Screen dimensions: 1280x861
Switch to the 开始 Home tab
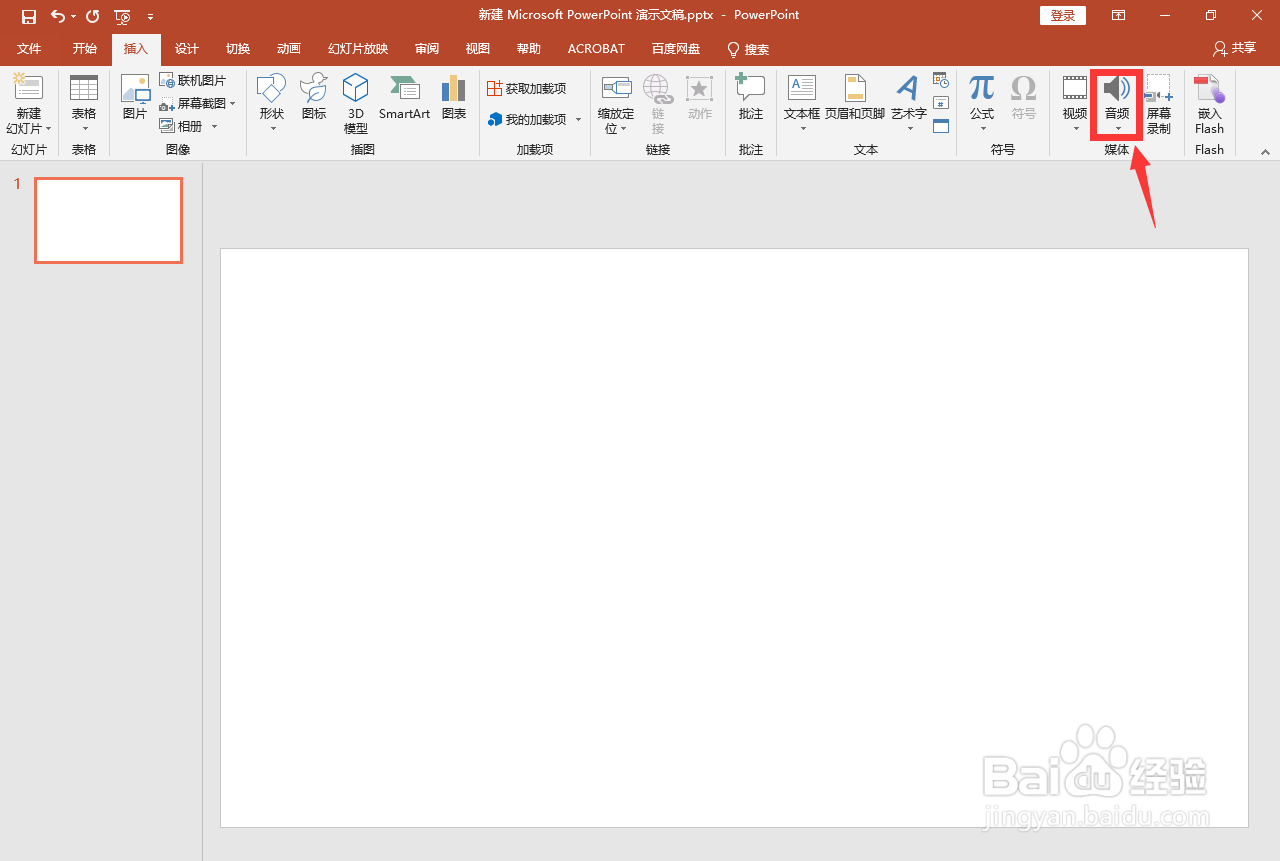pos(85,49)
